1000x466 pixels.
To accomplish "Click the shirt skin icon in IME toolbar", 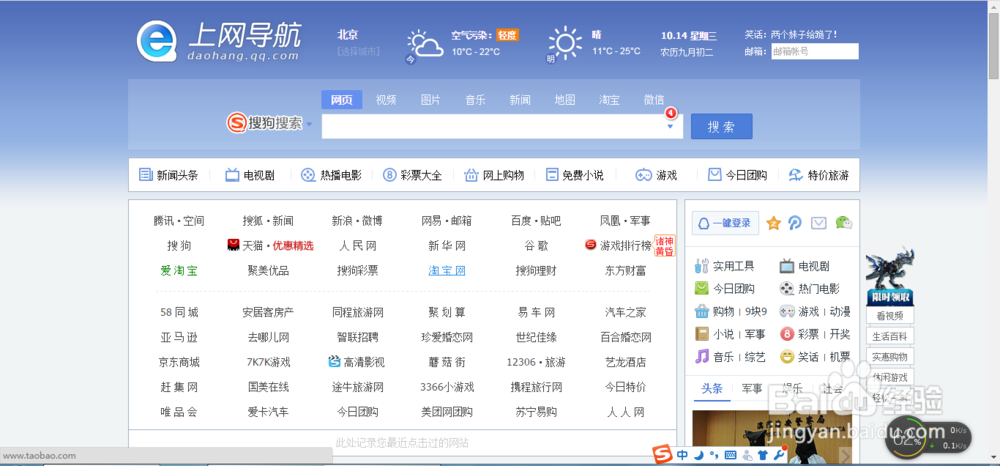I will tap(762, 455).
